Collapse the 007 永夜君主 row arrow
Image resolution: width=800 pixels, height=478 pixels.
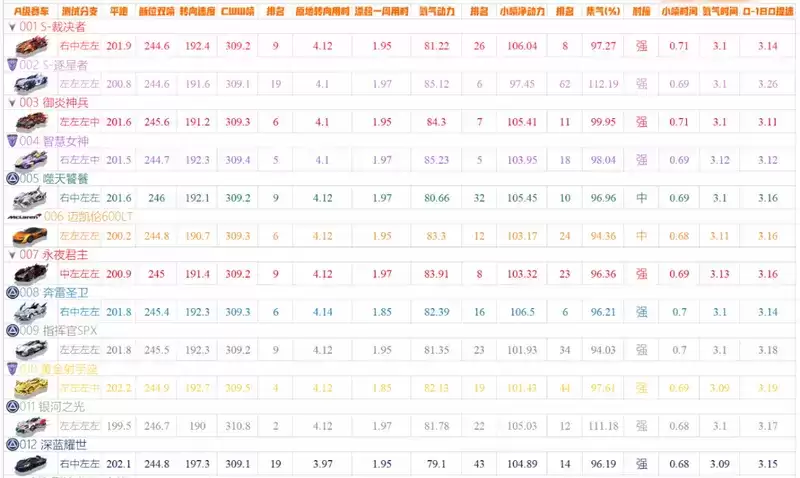click(x=10, y=255)
